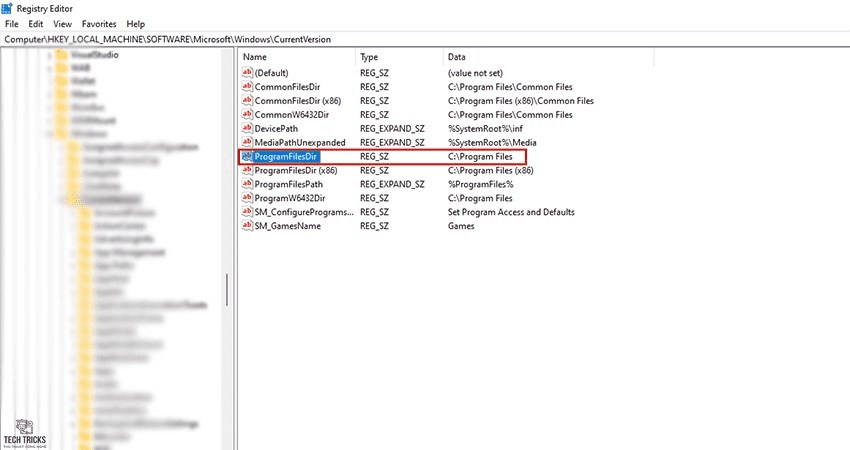Click the data "Games"
Image resolution: width=850 pixels, height=450 pixels.
(461, 226)
